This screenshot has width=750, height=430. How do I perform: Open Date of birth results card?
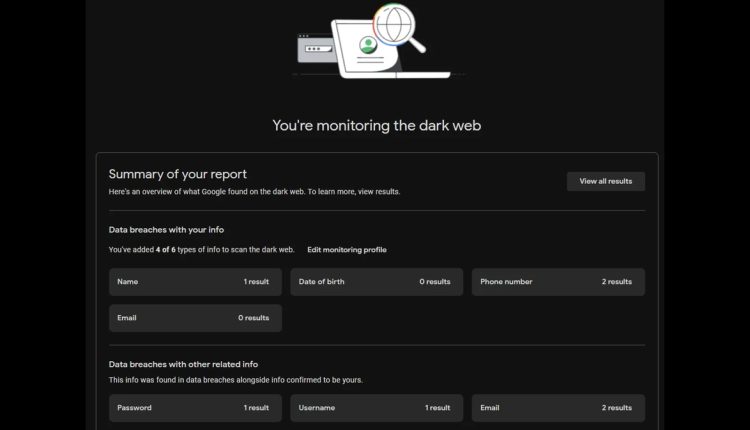(x=376, y=282)
